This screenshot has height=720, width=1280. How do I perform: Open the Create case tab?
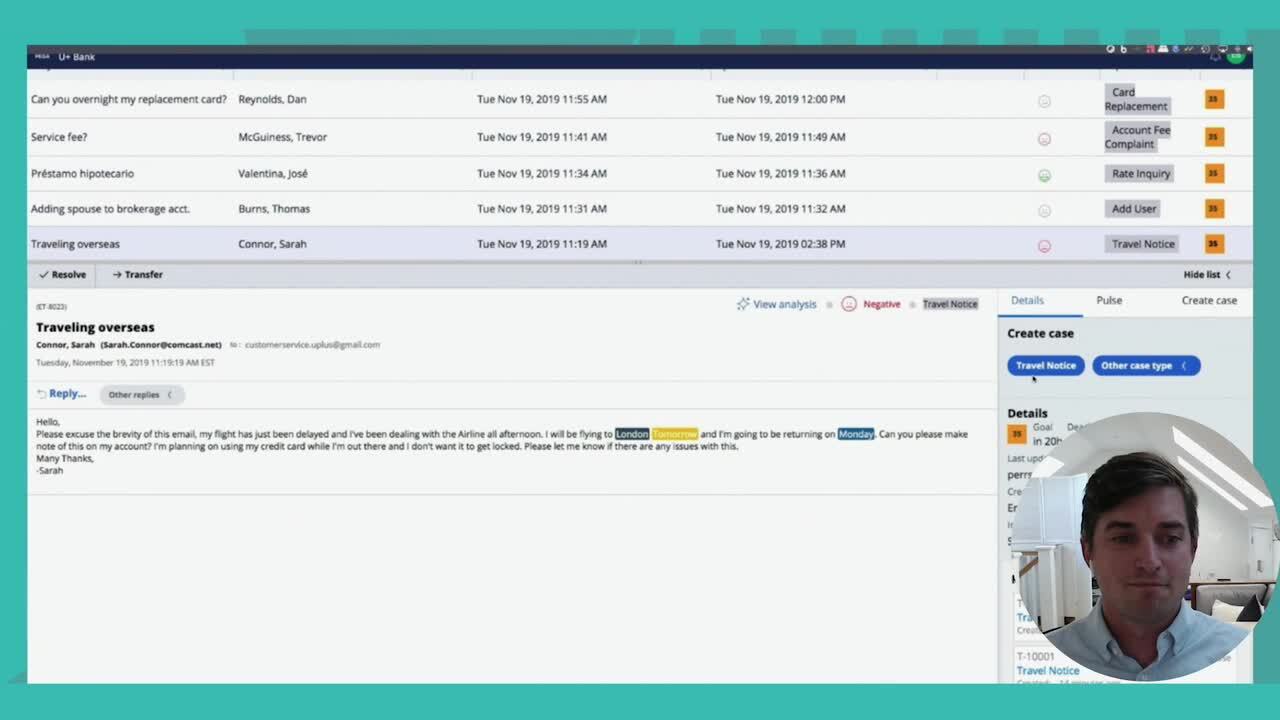pyautogui.click(x=1209, y=301)
